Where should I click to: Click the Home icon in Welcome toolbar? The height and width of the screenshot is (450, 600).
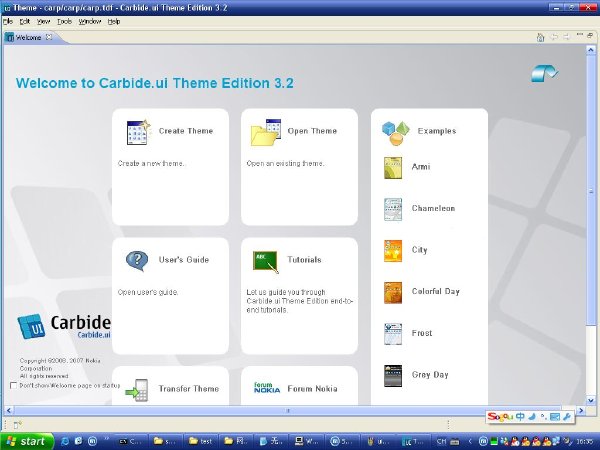pos(540,37)
